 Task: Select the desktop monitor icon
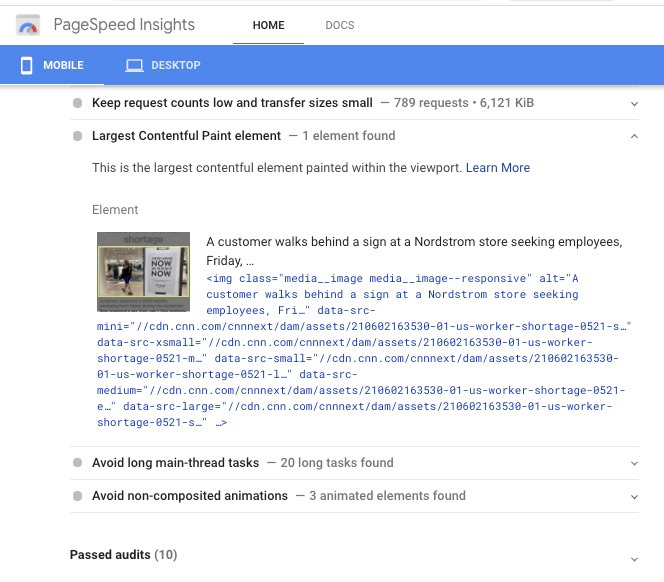(x=134, y=66)
